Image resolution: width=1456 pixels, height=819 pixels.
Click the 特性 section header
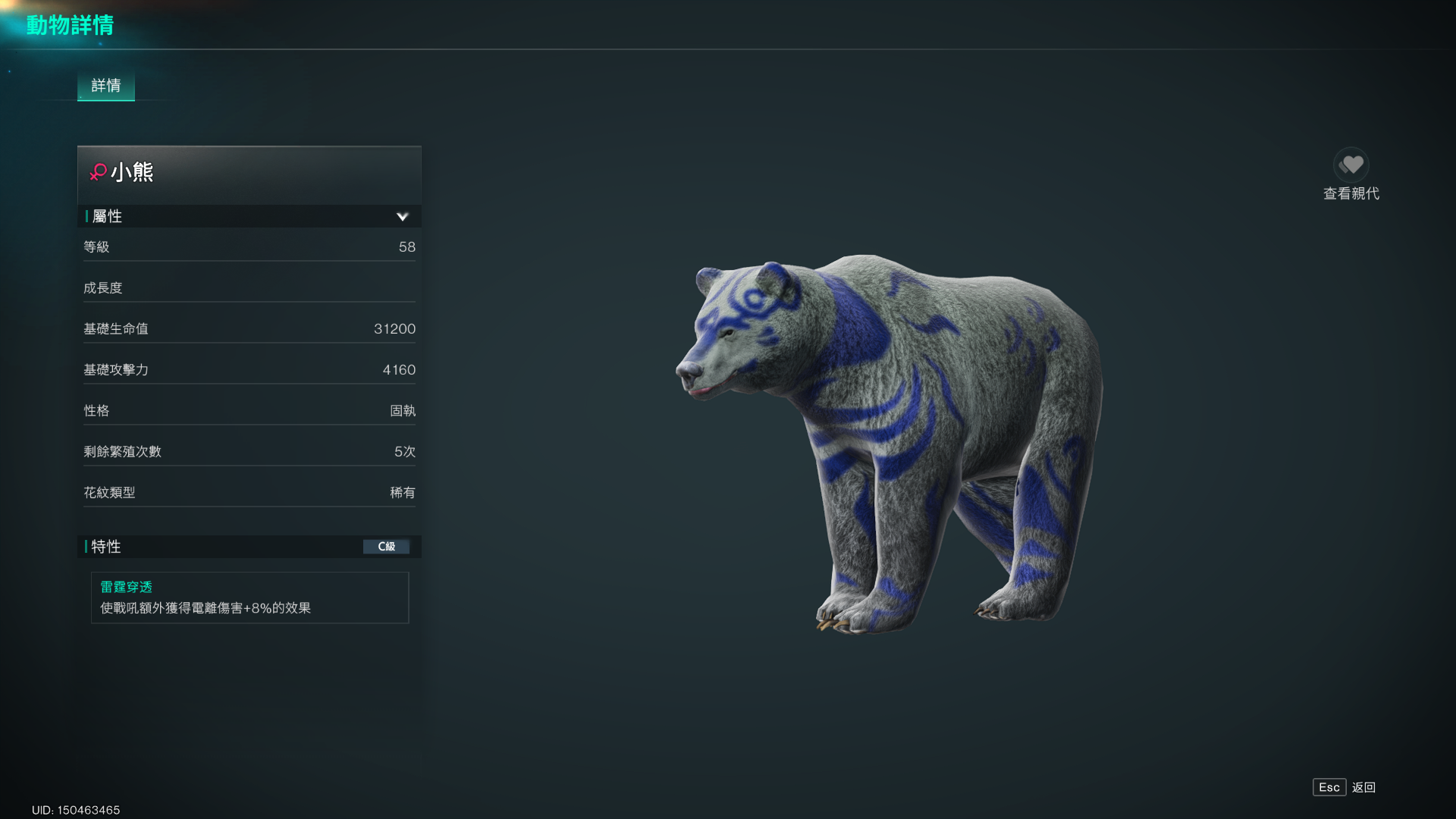tap(249, 547)
